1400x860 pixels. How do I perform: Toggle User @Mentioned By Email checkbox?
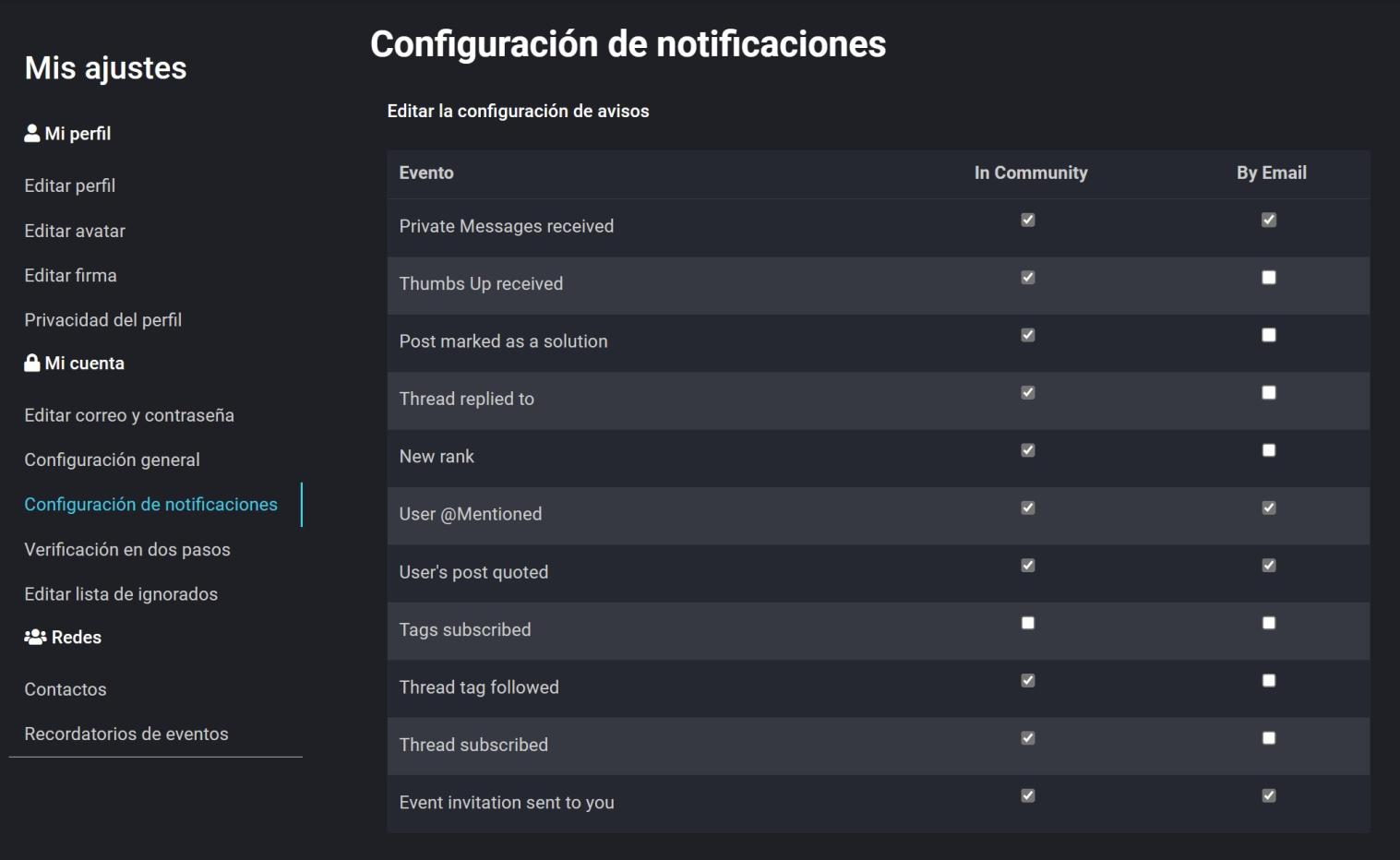click(x=1269, y=508)
